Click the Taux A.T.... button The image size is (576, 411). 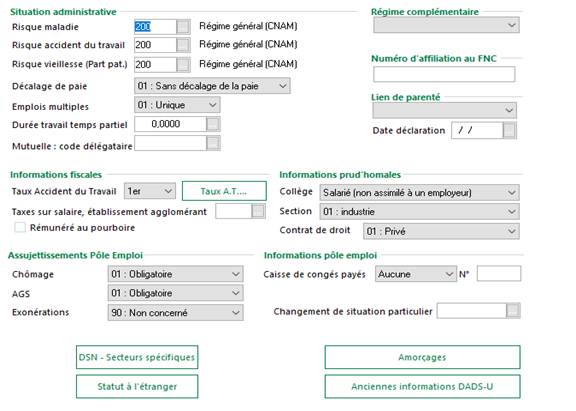pos(224,191)
